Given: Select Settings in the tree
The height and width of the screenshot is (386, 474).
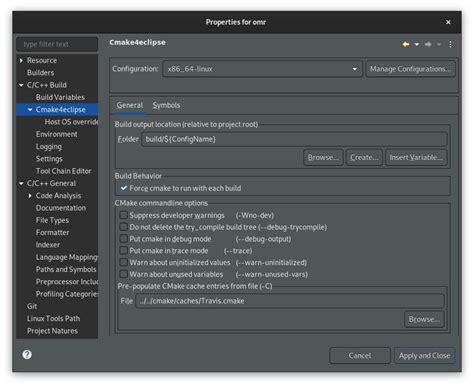Looking at the screenshot, I should tap(49, 159).
